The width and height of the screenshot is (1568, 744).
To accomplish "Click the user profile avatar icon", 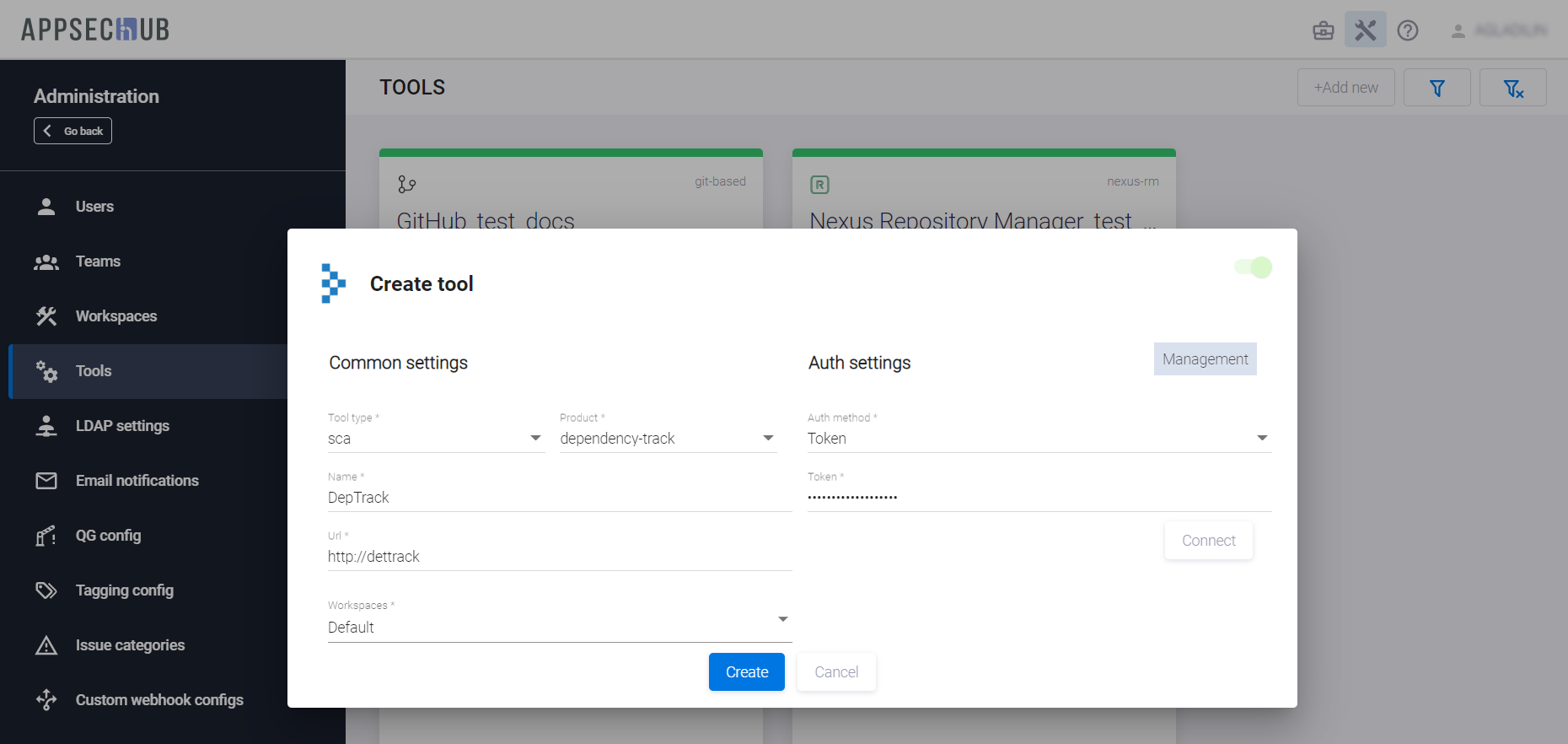I will tap(1458, 31).
